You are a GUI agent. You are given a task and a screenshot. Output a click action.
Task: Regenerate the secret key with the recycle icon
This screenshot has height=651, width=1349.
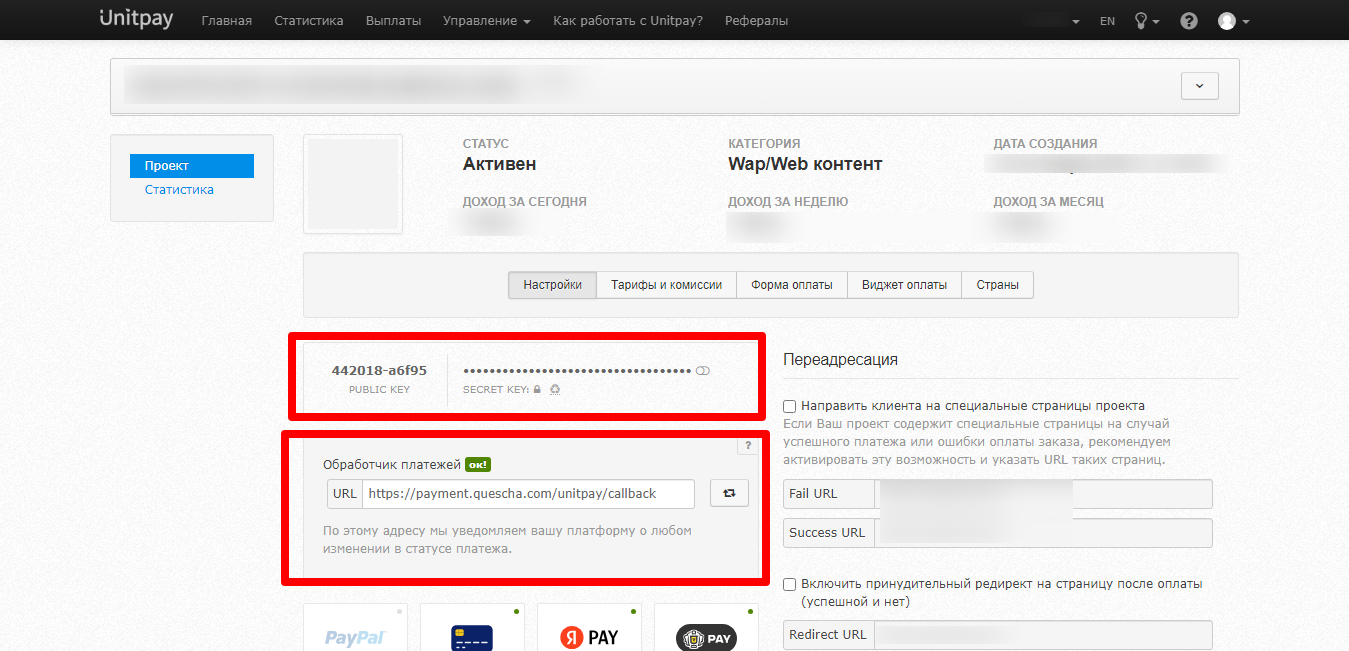[555, 390]
